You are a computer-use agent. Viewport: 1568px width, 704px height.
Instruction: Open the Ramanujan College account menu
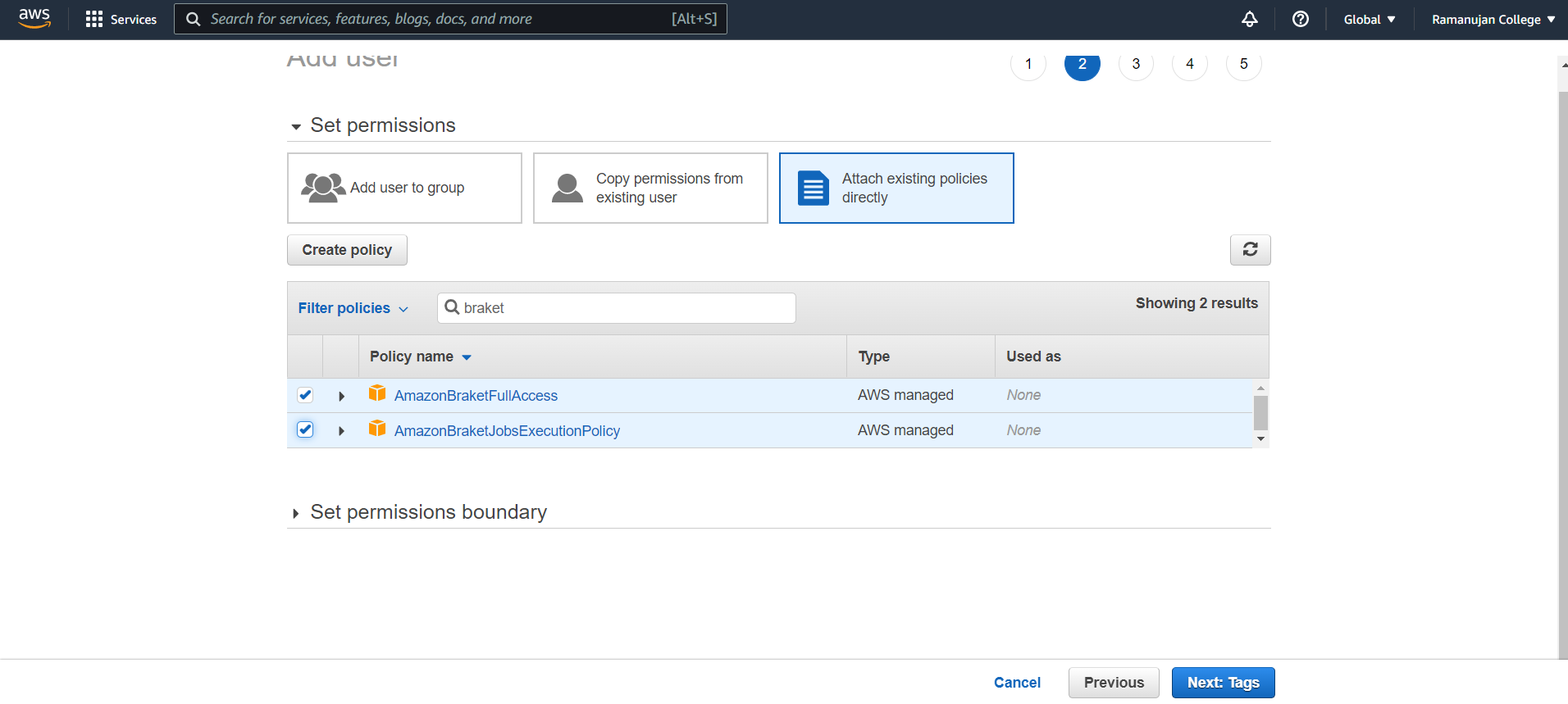point(1493,19)
